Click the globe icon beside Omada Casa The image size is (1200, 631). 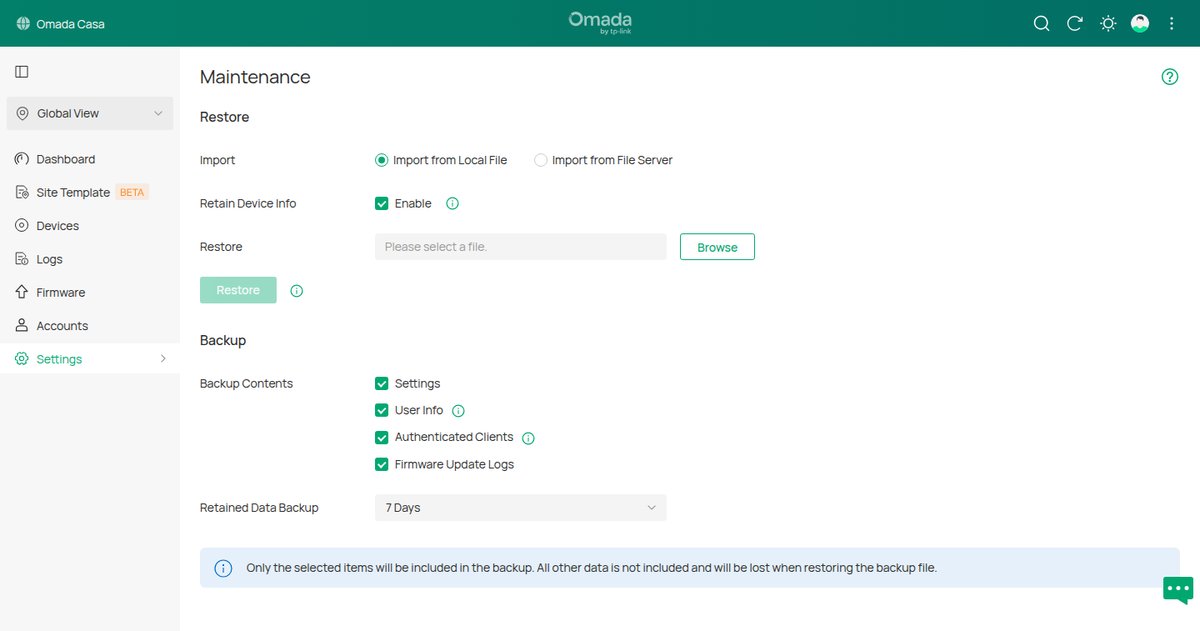23,23
